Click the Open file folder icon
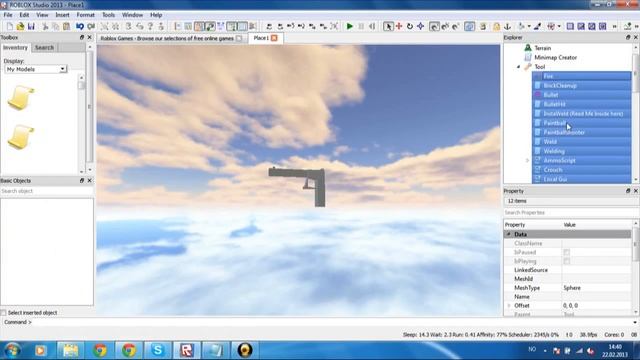This screenshot has height=360, width=640. point(20,27)
